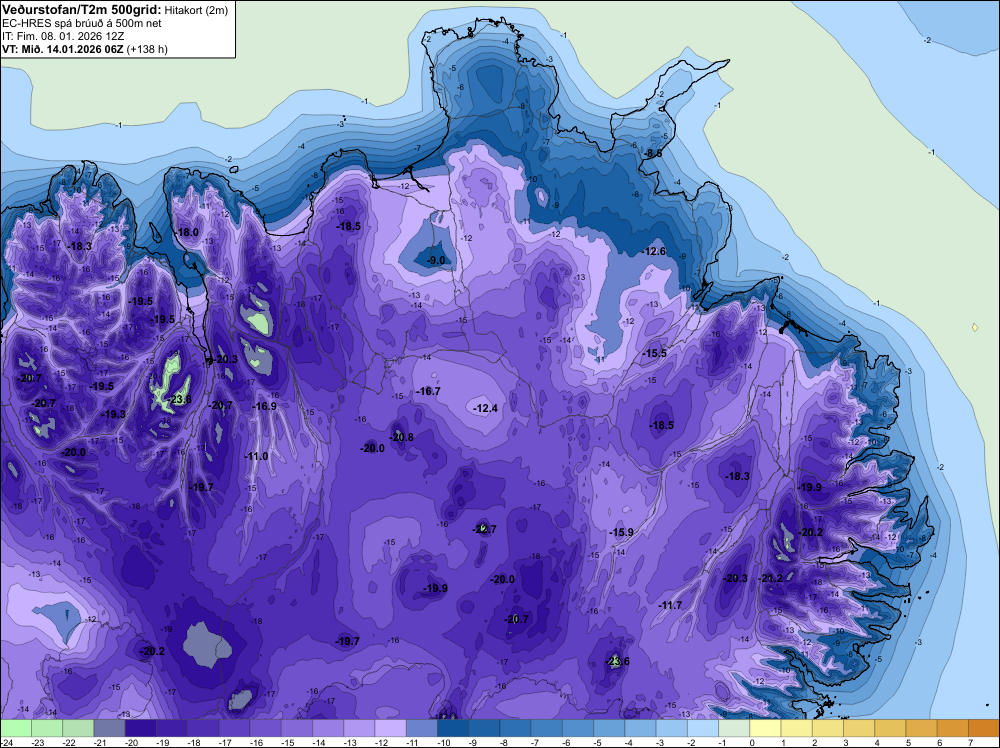Click the -12.4 temperature value

click(x=485, y=408)
